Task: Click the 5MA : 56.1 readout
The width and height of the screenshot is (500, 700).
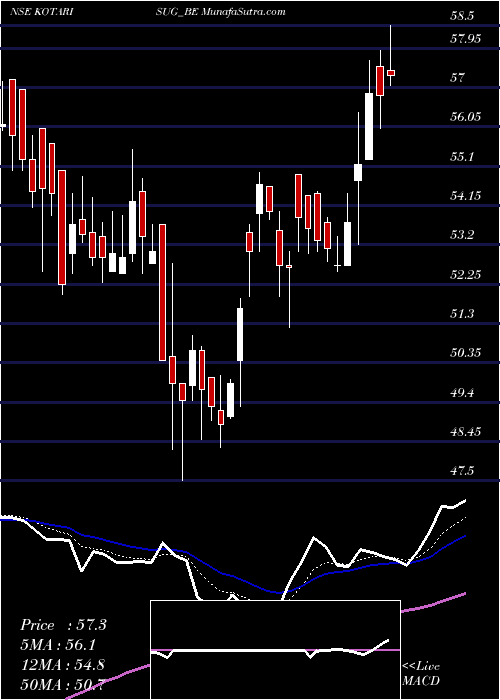Action: click(58, 645)
